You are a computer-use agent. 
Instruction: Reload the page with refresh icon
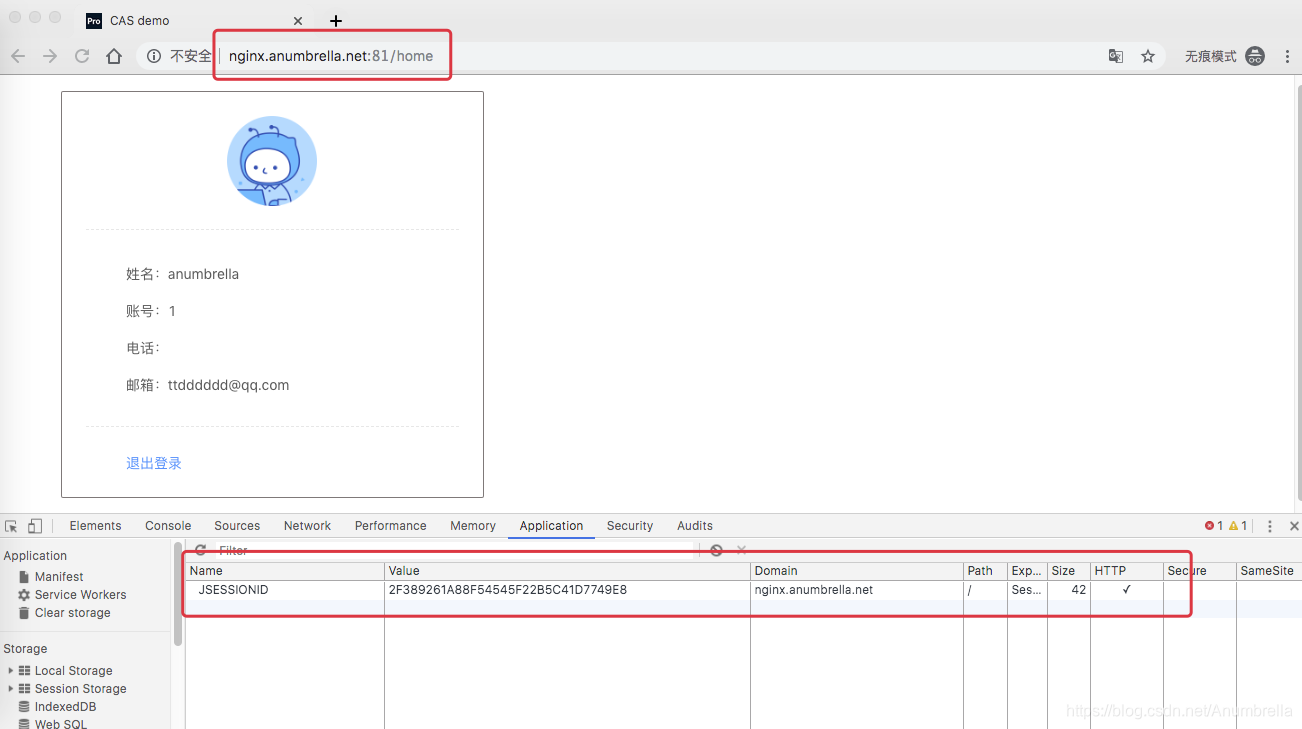tap(82, 56)
